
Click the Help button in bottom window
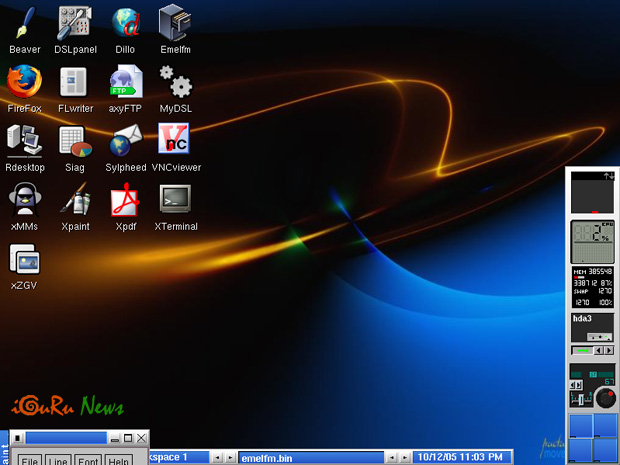[x=118, y=460]
